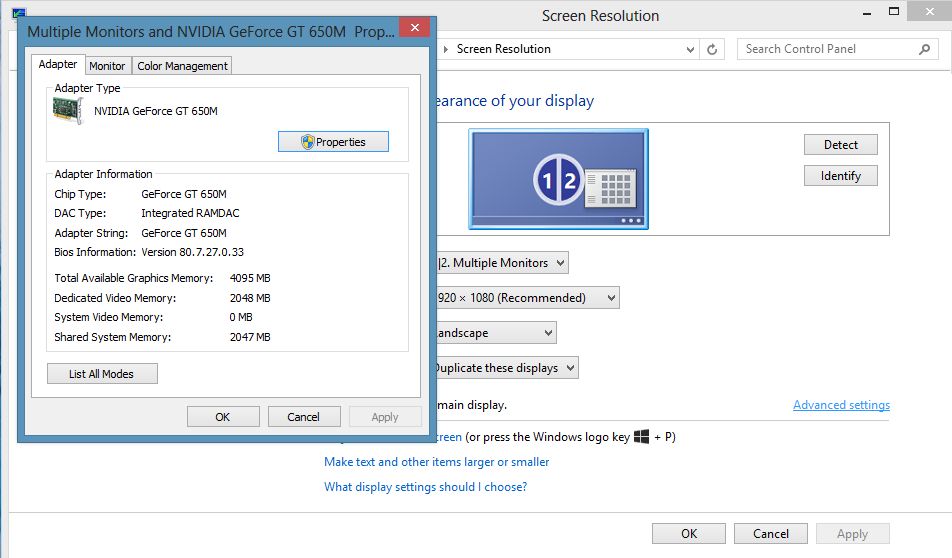The height and width of the screenshot is (558, 952).
Task: Click the Identify button
Action: 840,175
